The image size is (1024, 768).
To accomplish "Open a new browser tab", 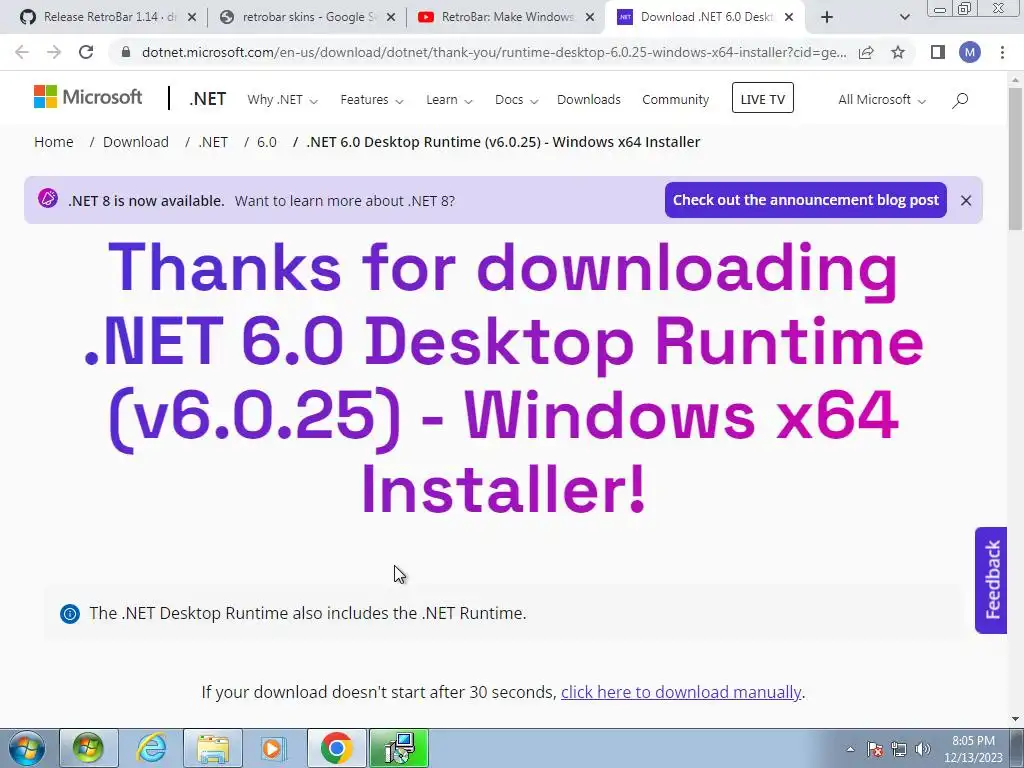I will [827, 17].
